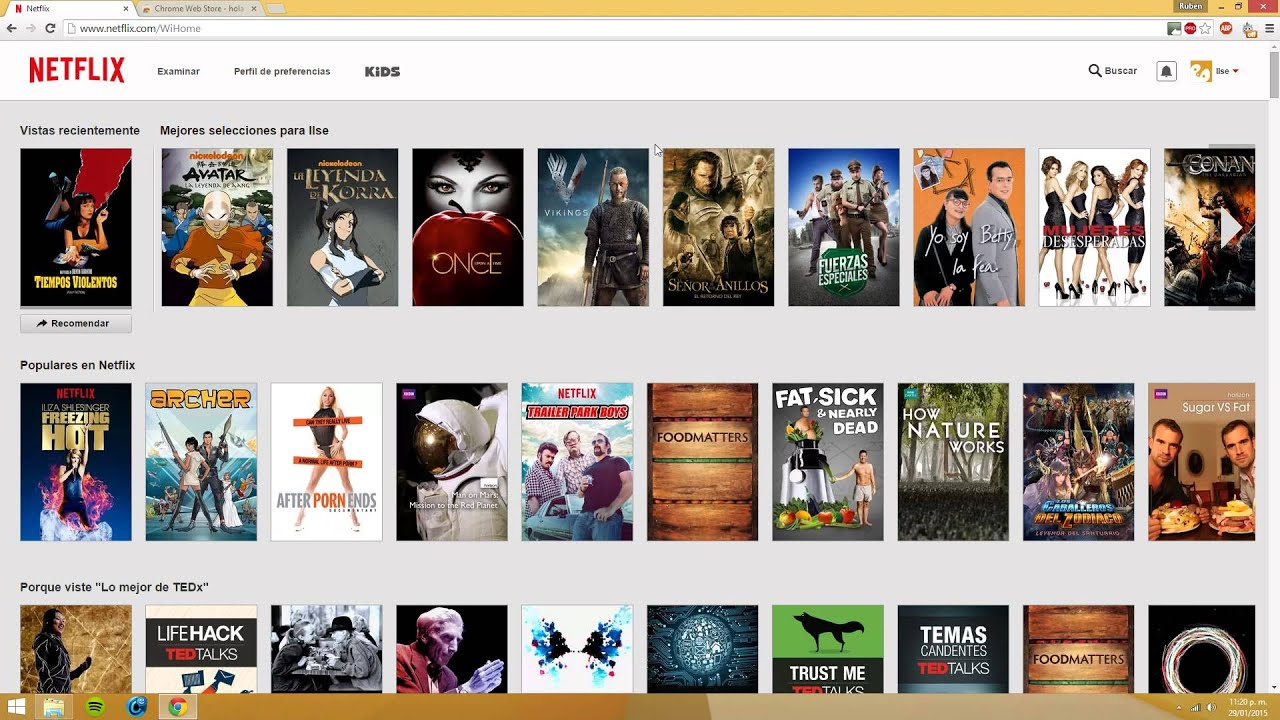
Task: Open La Leyenda de Korra poster
Action: pyautogui.click(x=342, y=228)
